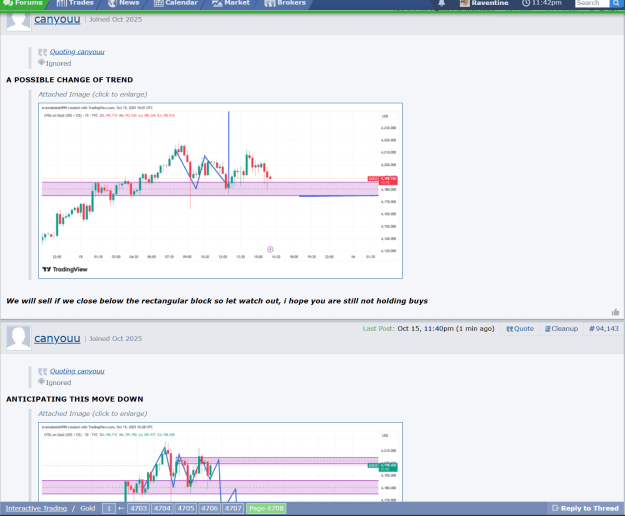Click first post's canyouu avatar
The image size is (625, 516).
click(18, 21)
